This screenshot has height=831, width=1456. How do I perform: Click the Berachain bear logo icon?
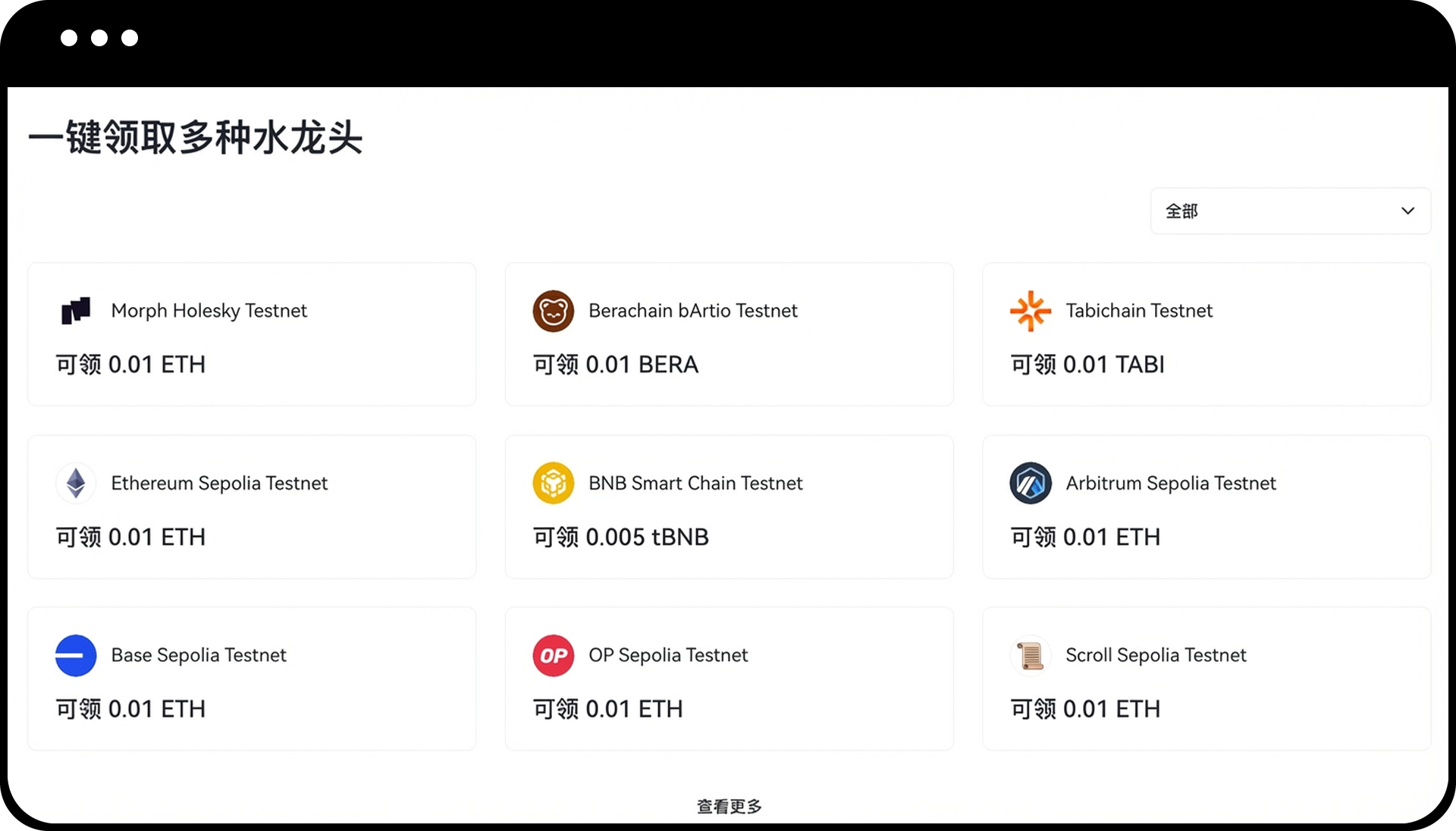[553, 311]
